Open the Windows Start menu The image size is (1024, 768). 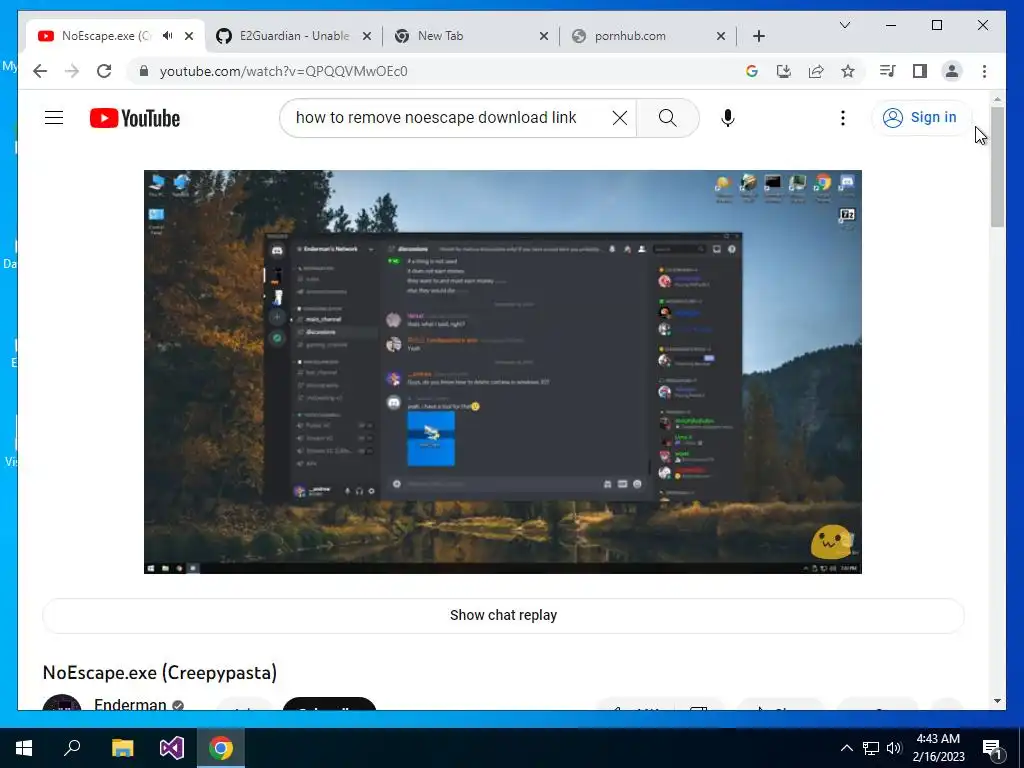point(24,748)
